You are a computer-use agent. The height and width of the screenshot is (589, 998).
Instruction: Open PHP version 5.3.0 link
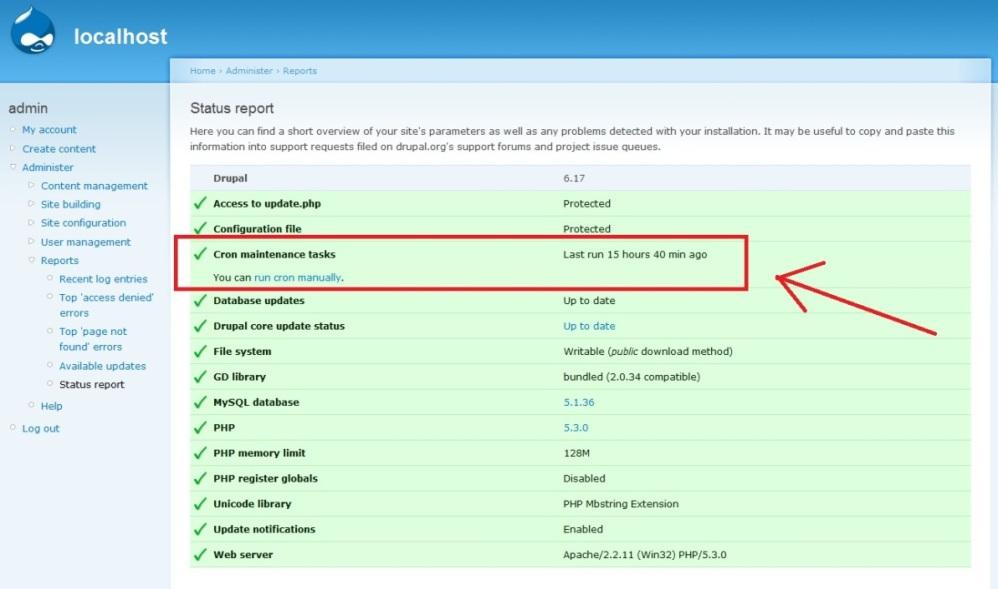(x=575, y=428)
